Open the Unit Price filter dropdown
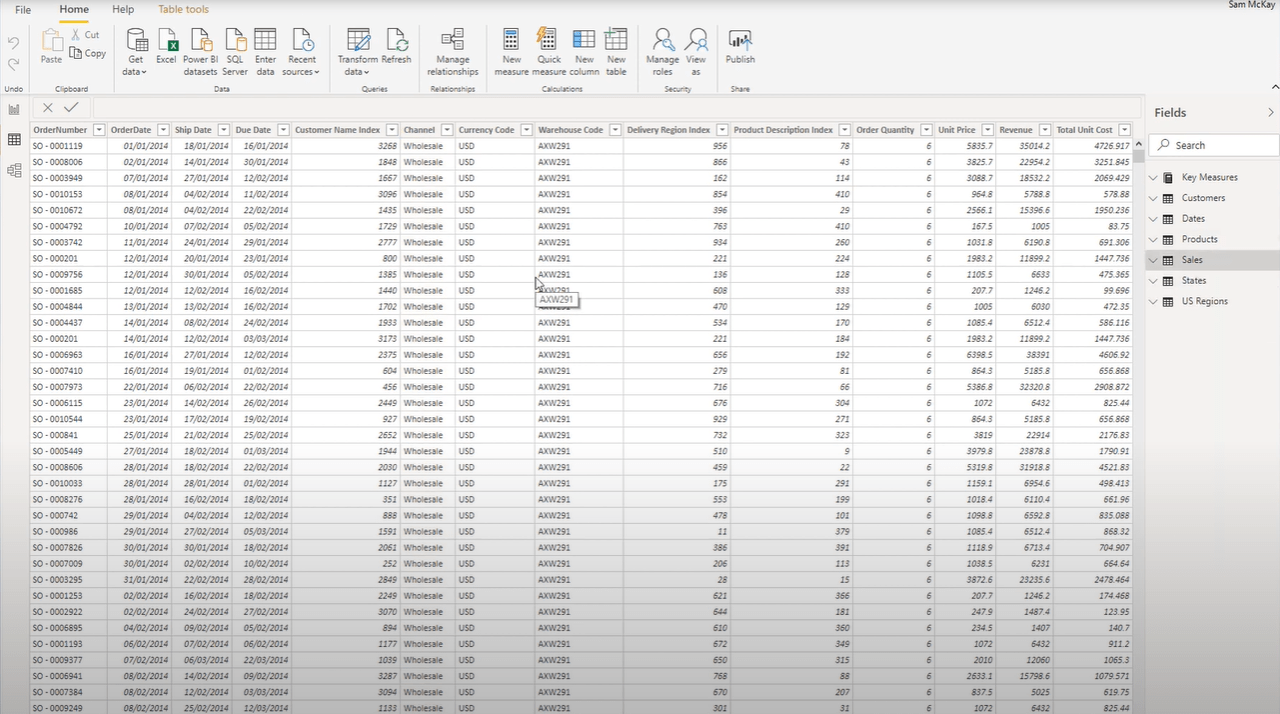The image size is (1280, 714). (x=988, y=130)
